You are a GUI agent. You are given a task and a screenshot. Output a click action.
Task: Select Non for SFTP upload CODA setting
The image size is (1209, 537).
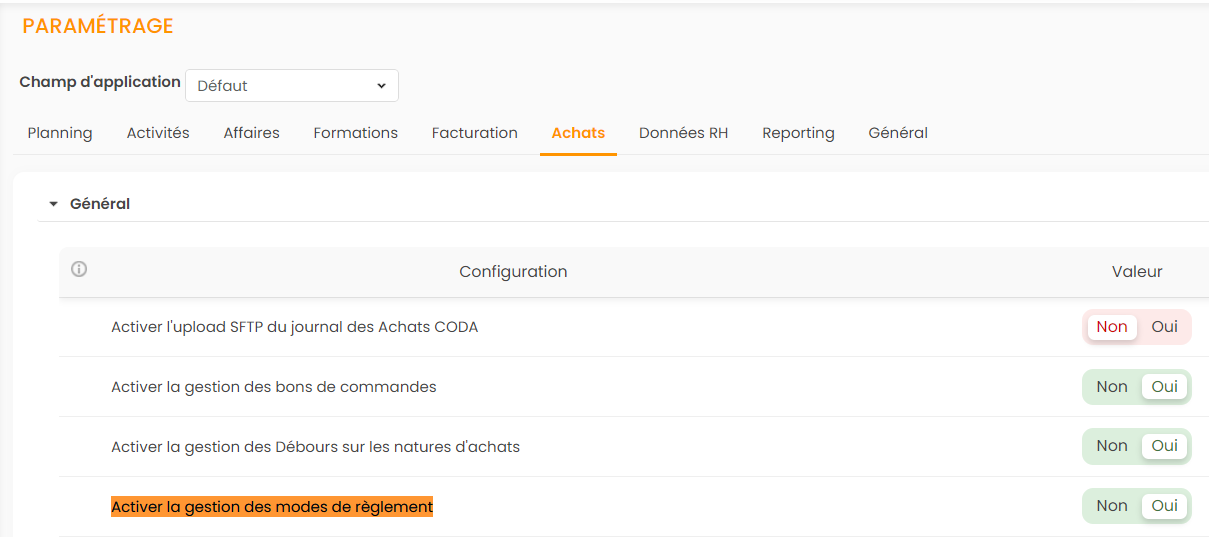click(x=1111, y=327)
